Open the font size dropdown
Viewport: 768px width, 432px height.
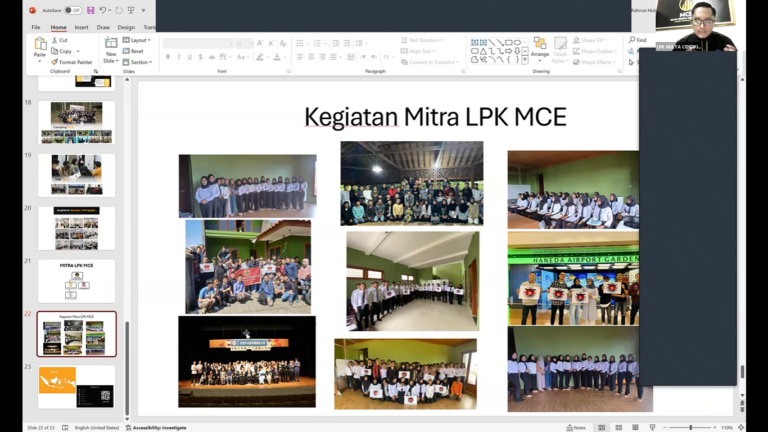click(251, 44)
